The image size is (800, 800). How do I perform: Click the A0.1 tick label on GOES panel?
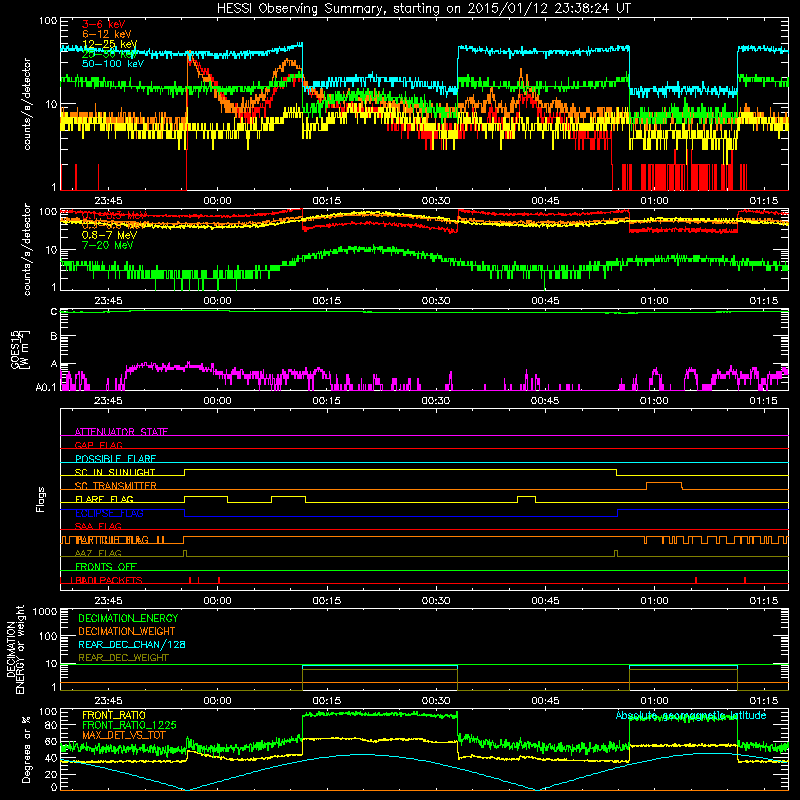pyautogui.click(x=45, y=387)
